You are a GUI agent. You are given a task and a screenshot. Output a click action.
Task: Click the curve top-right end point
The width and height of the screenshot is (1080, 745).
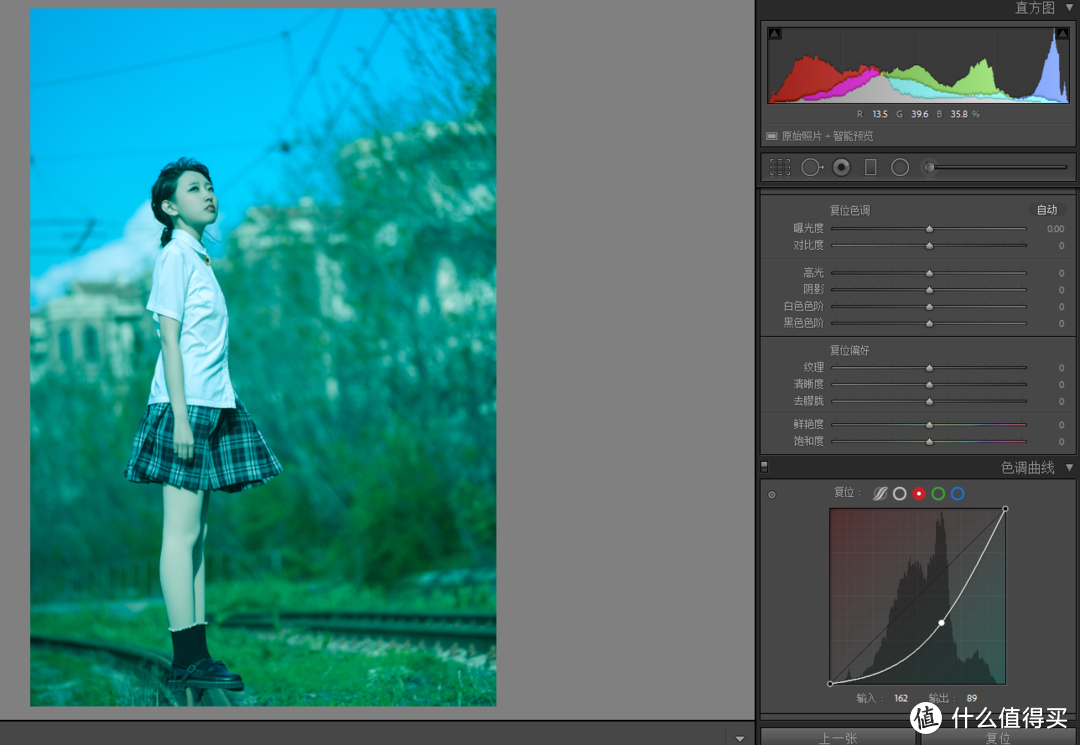(x=1005, y=509)
